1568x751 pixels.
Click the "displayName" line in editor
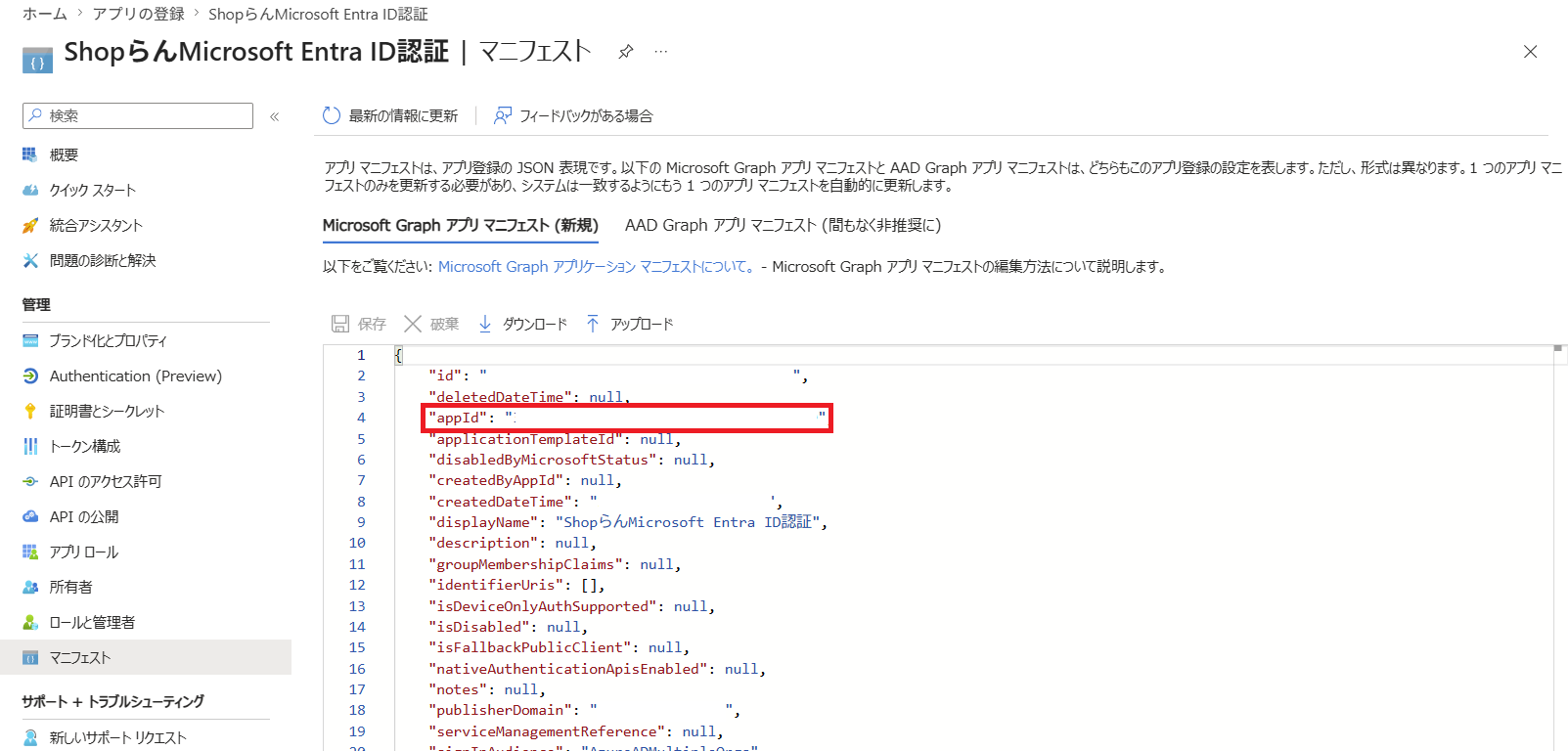click(x=627, y=522)
